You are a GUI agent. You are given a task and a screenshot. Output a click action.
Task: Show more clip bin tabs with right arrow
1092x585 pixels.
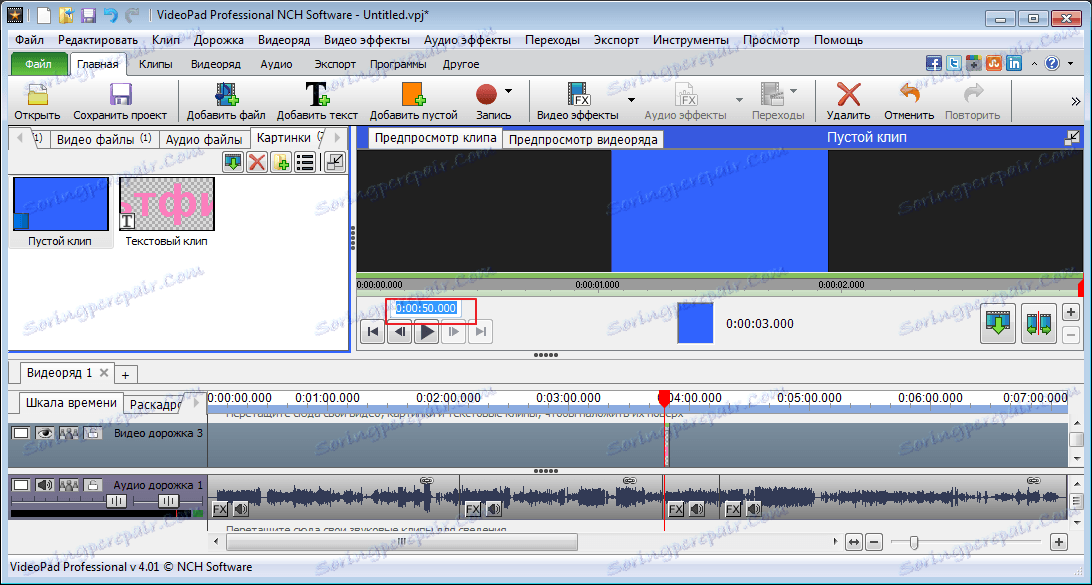pos(338,137)
